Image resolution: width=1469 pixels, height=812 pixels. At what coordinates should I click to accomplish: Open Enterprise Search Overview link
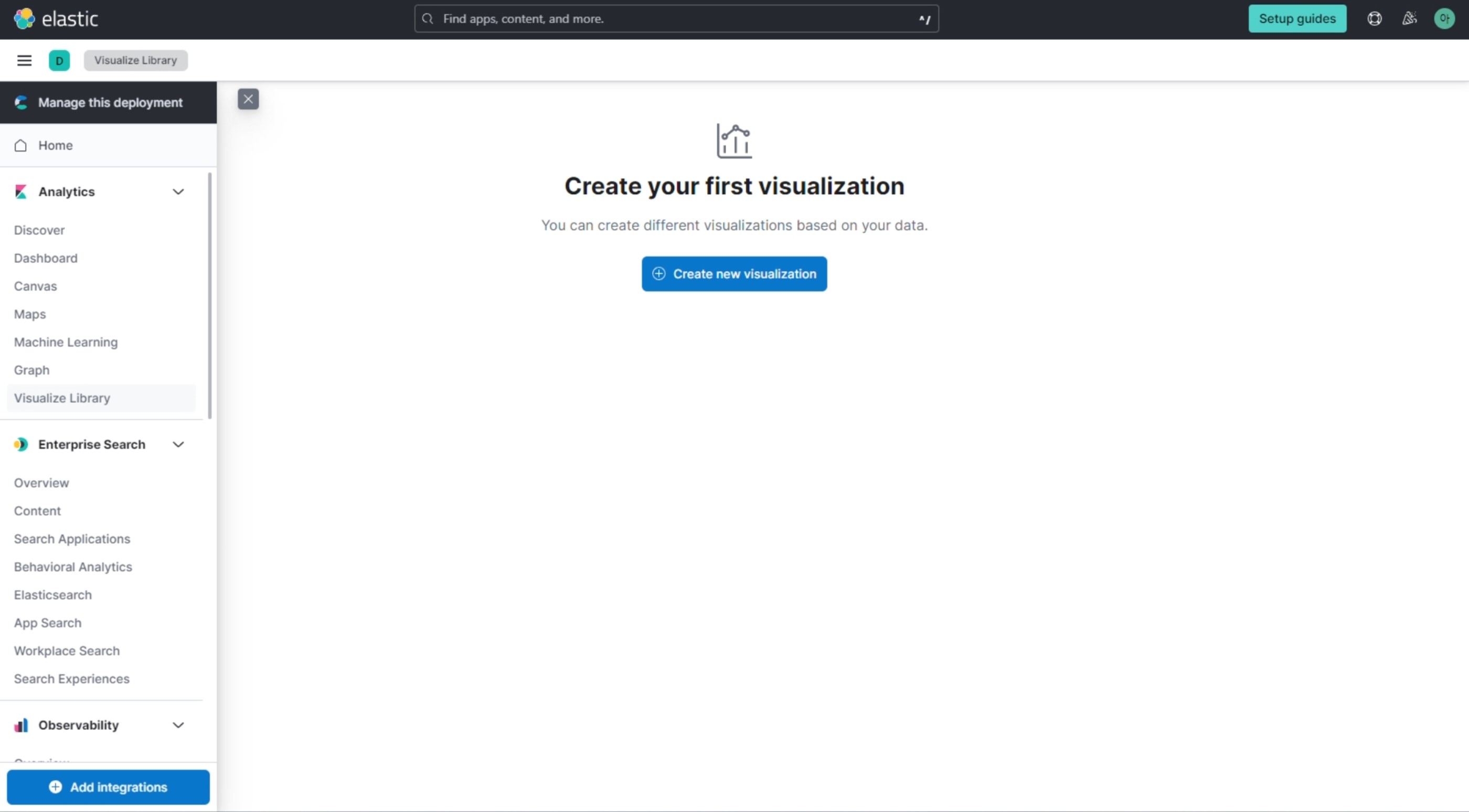(x=41, y=483)
